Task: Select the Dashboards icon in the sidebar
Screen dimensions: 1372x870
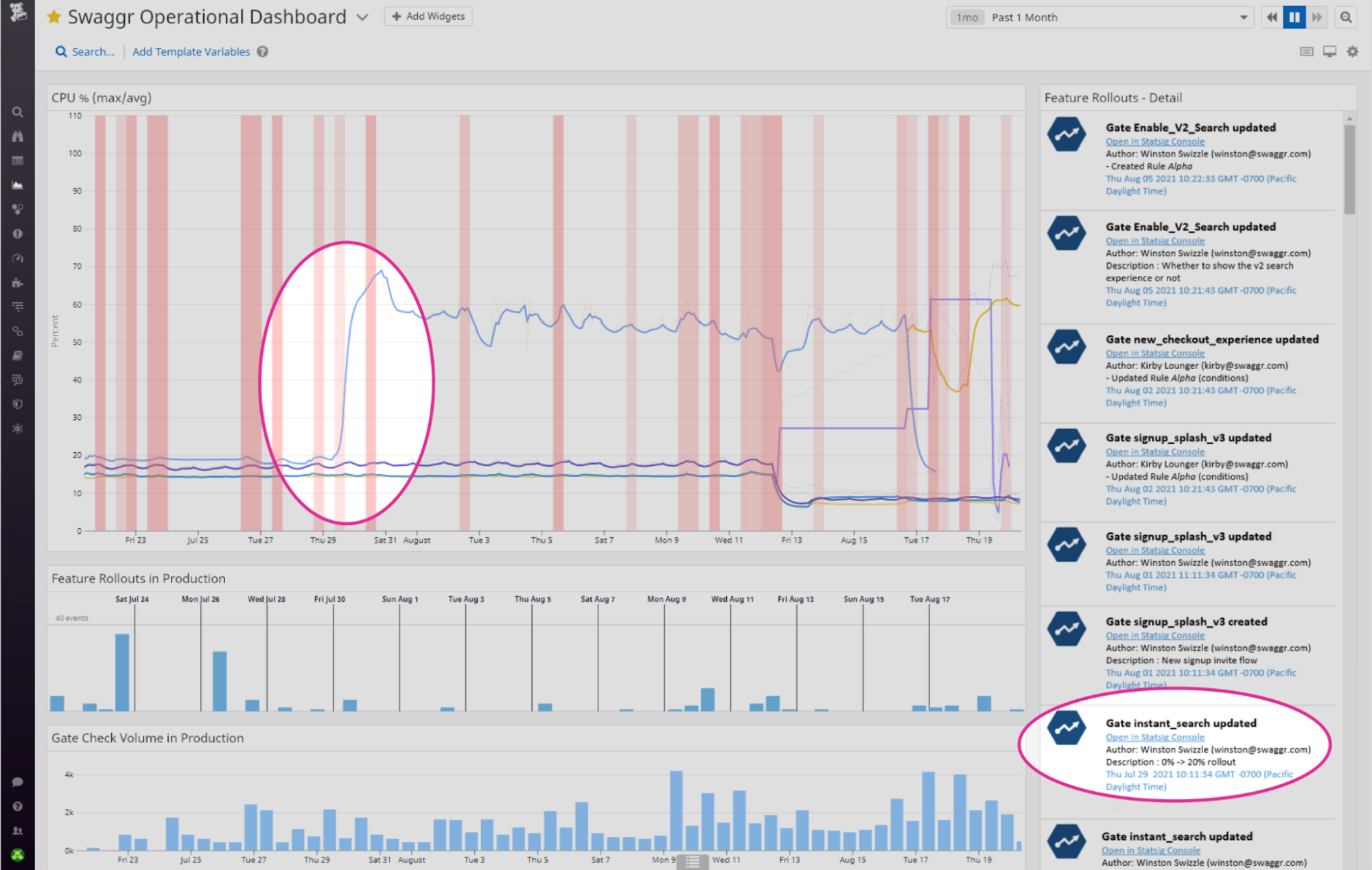Action: pos(18,161)
